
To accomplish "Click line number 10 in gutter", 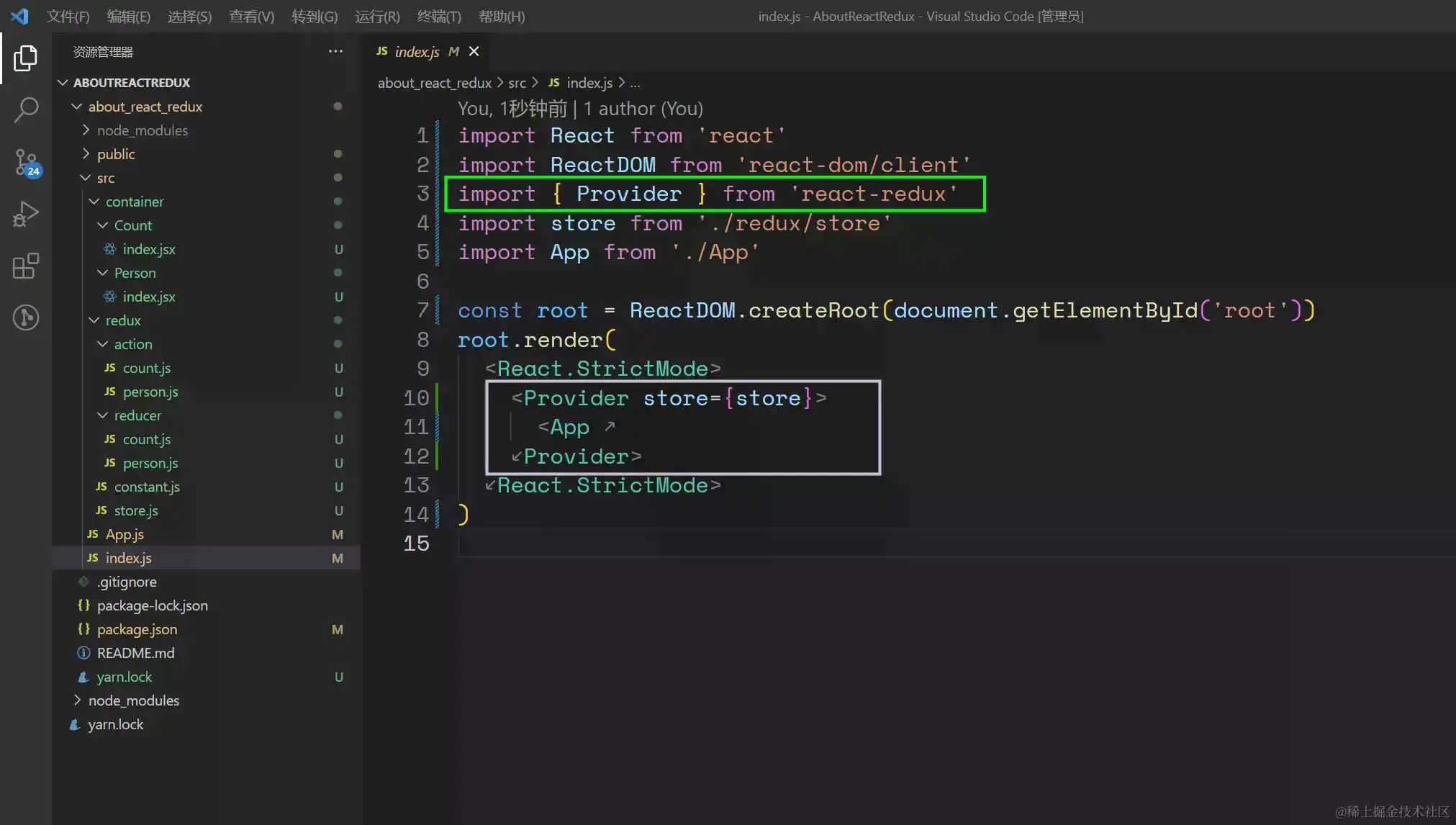I will tap(416, 398).
